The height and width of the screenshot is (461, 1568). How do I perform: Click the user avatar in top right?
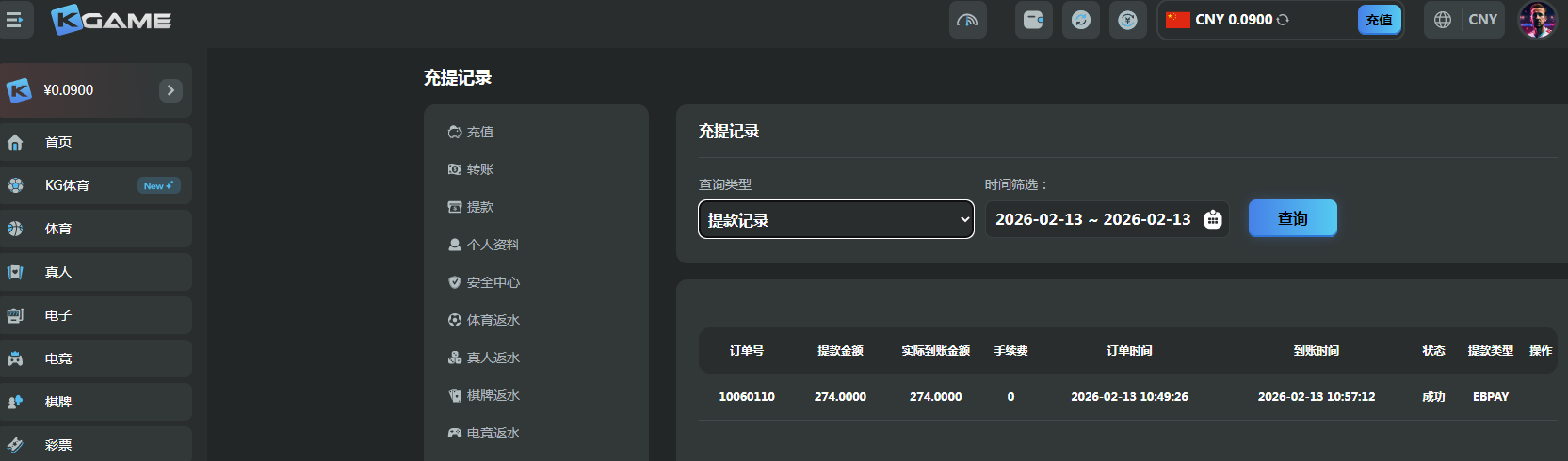(x=1536, y=20)
